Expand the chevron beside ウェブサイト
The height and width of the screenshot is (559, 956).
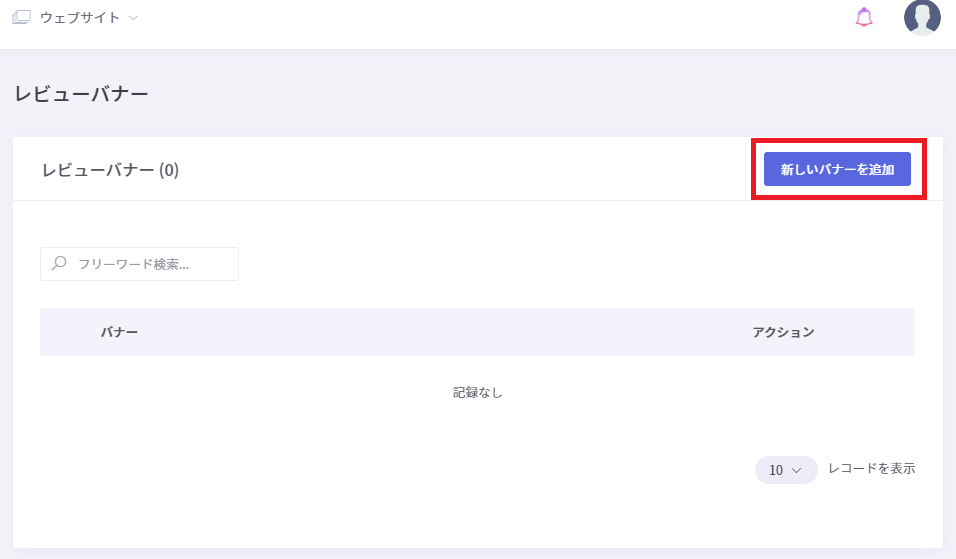(x=134, y=18)
